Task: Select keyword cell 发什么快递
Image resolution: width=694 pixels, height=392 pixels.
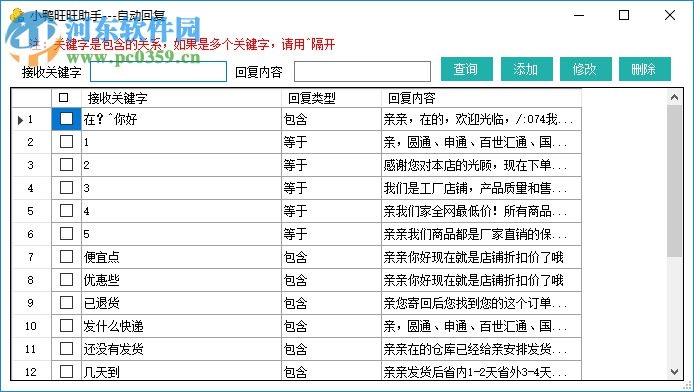Action: point(181,326)
